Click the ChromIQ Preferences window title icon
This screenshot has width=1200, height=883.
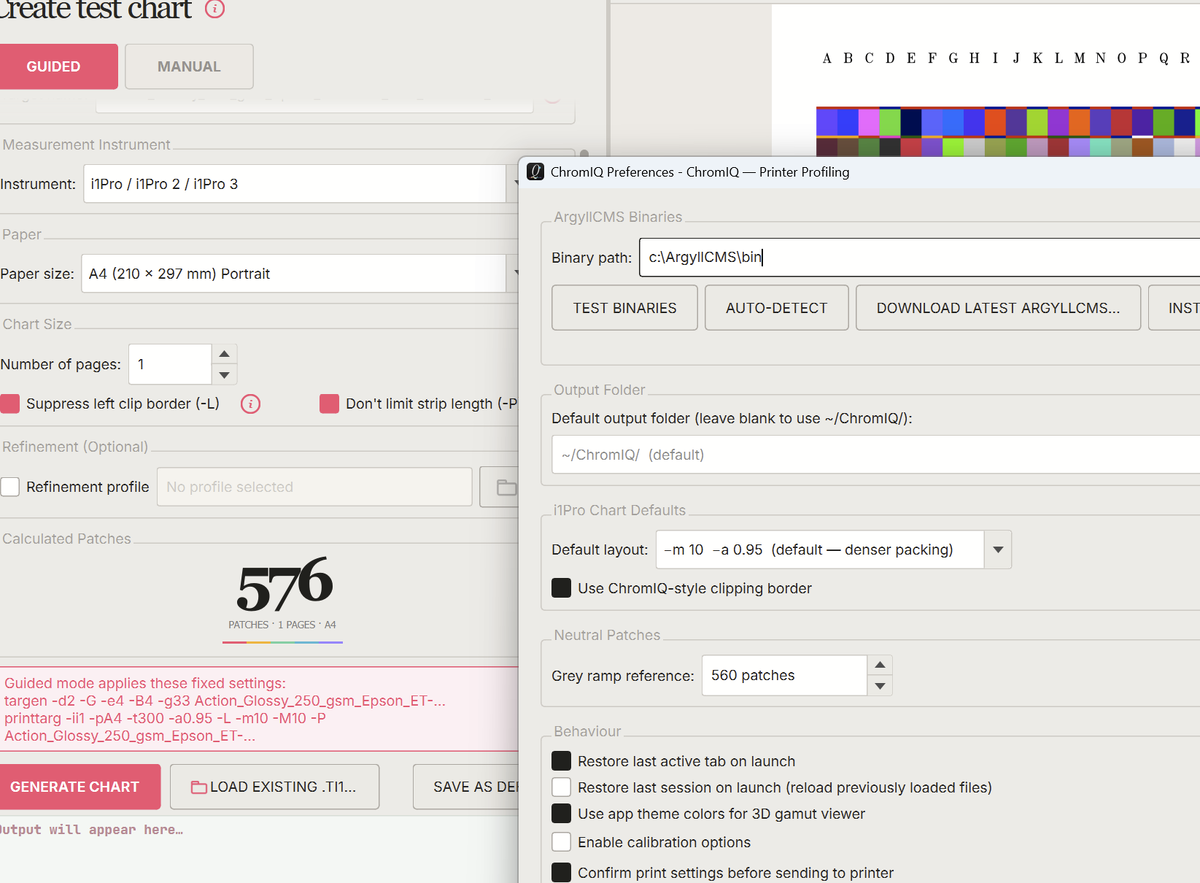pos(536,171)
